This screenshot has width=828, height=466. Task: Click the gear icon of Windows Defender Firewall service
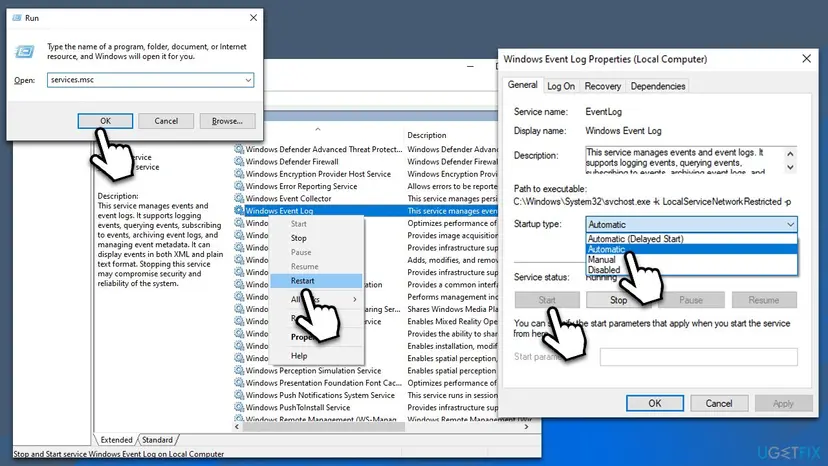(239, 162)
